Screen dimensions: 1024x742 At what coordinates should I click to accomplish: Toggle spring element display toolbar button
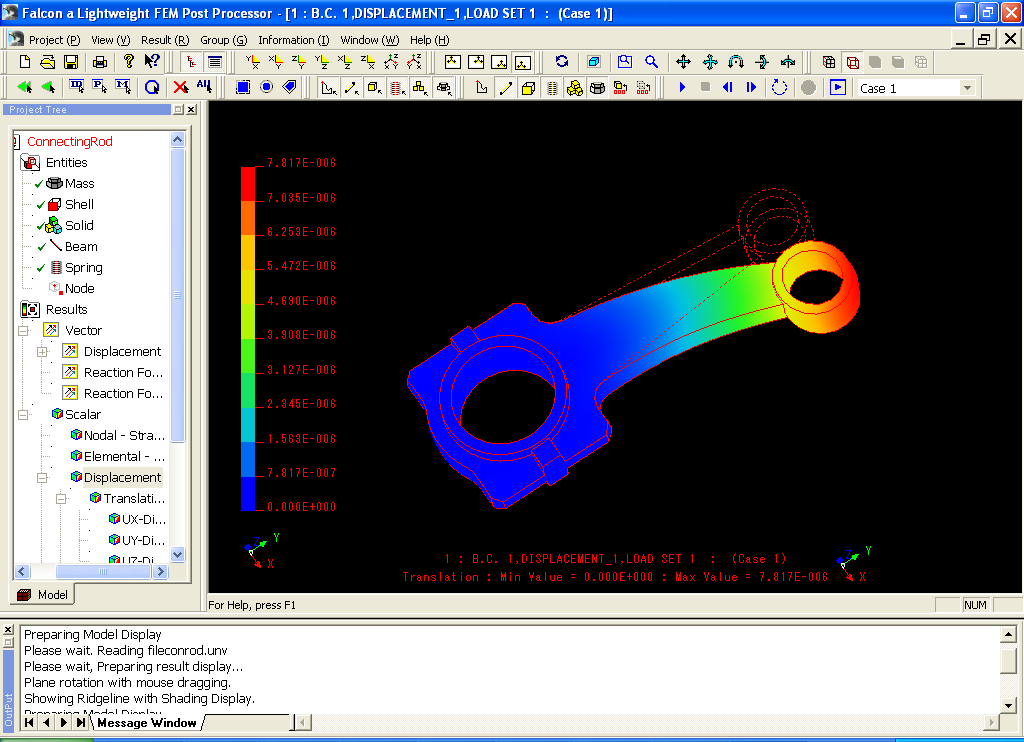coord(552,87)
